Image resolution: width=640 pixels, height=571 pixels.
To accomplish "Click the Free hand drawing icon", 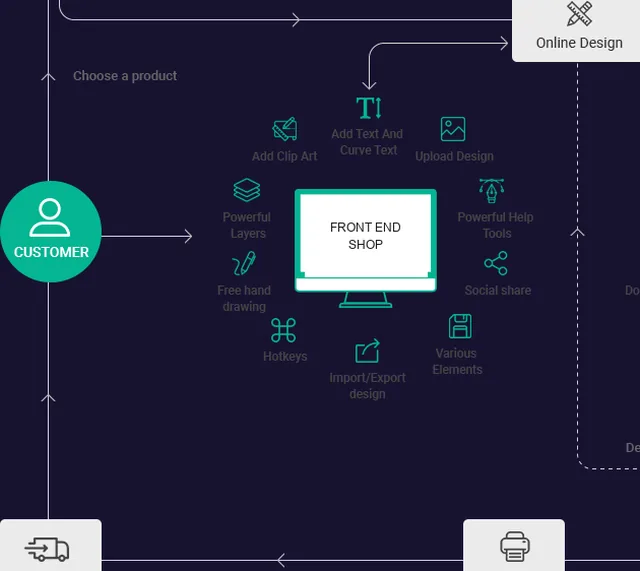I will (x=244, y=263).
